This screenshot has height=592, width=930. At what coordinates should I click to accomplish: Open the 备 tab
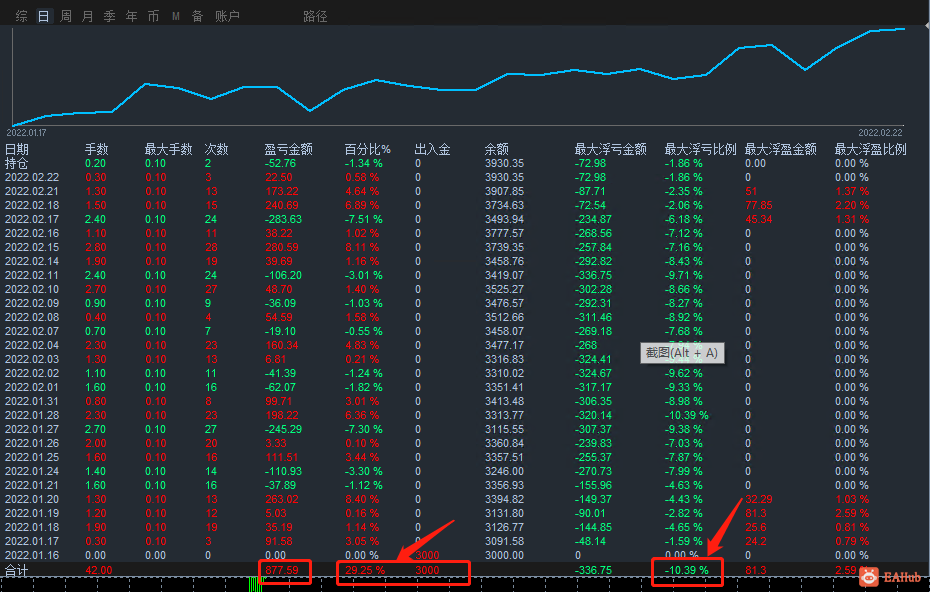point(198,16)
